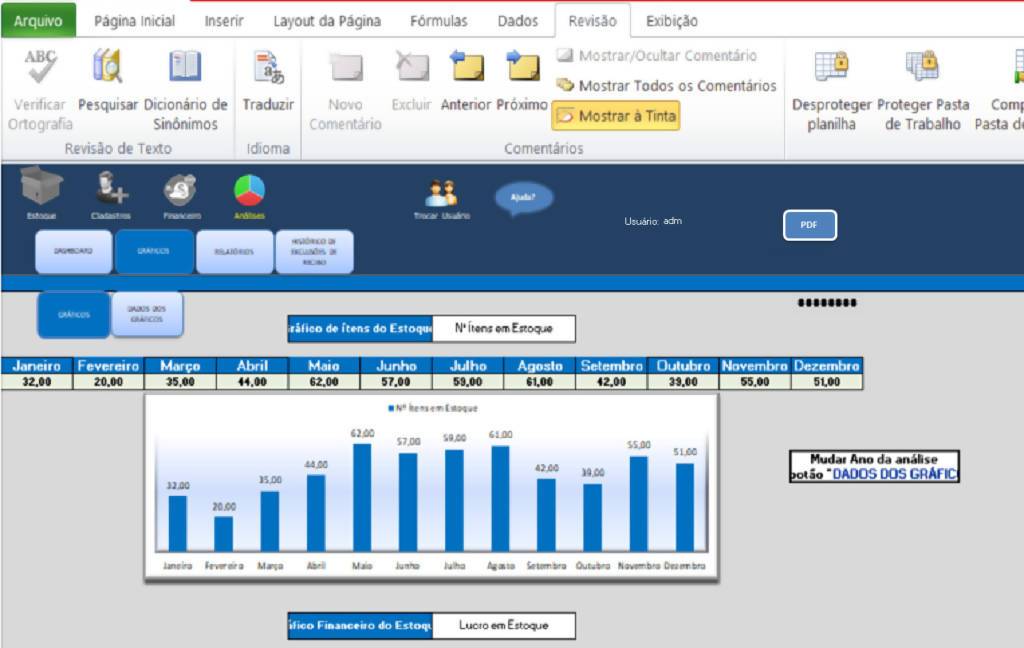The image size is (1024, 648).
Task: Click Proteger Pasta de Trabalho
Action: click(x=922, y=90)
